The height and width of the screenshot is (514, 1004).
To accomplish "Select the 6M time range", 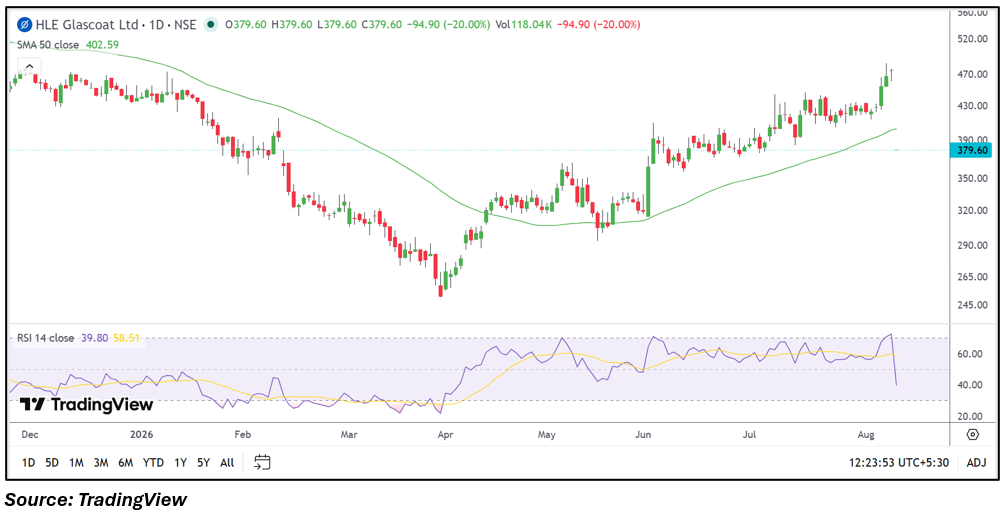I will click(126, 462).
